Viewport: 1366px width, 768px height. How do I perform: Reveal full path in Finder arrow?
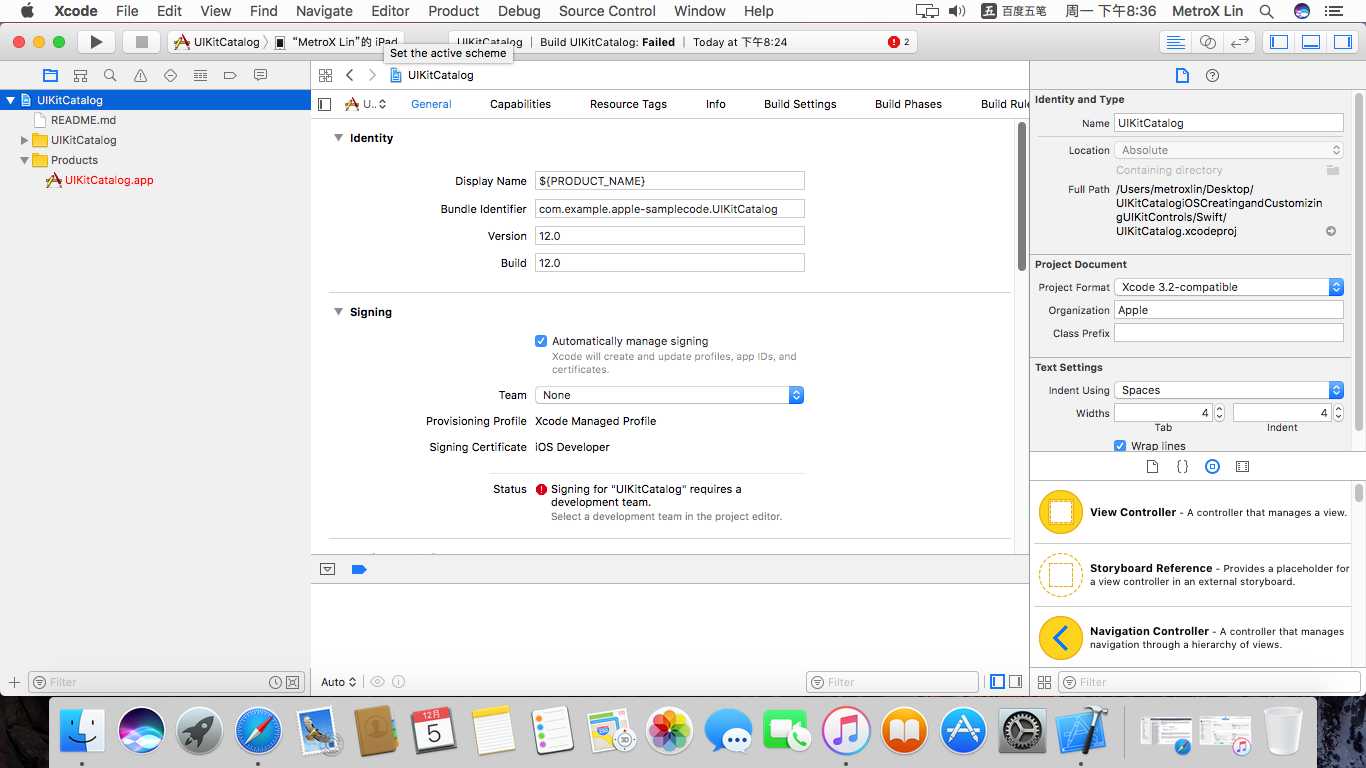coord(1331,231)
